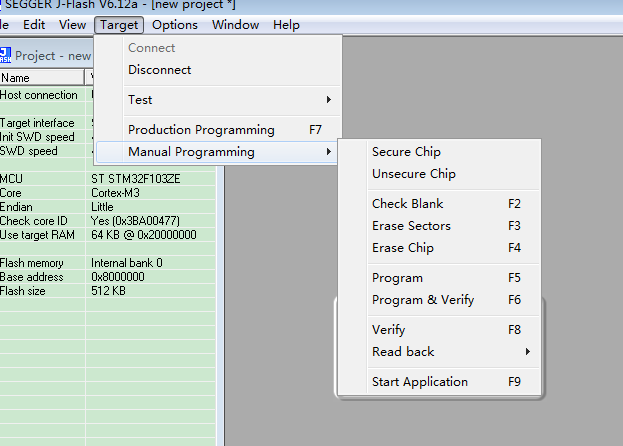Image resolution: width=623 pixels, height=446 pixels.
Task: Click the Little endian value
Action: pyautogui.click(x=102, y=207)
